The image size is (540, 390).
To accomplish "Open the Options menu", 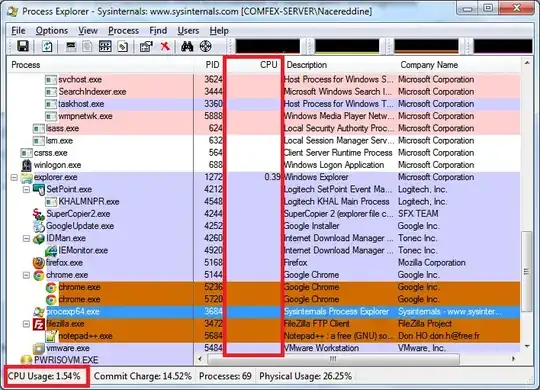I will 52,31.
